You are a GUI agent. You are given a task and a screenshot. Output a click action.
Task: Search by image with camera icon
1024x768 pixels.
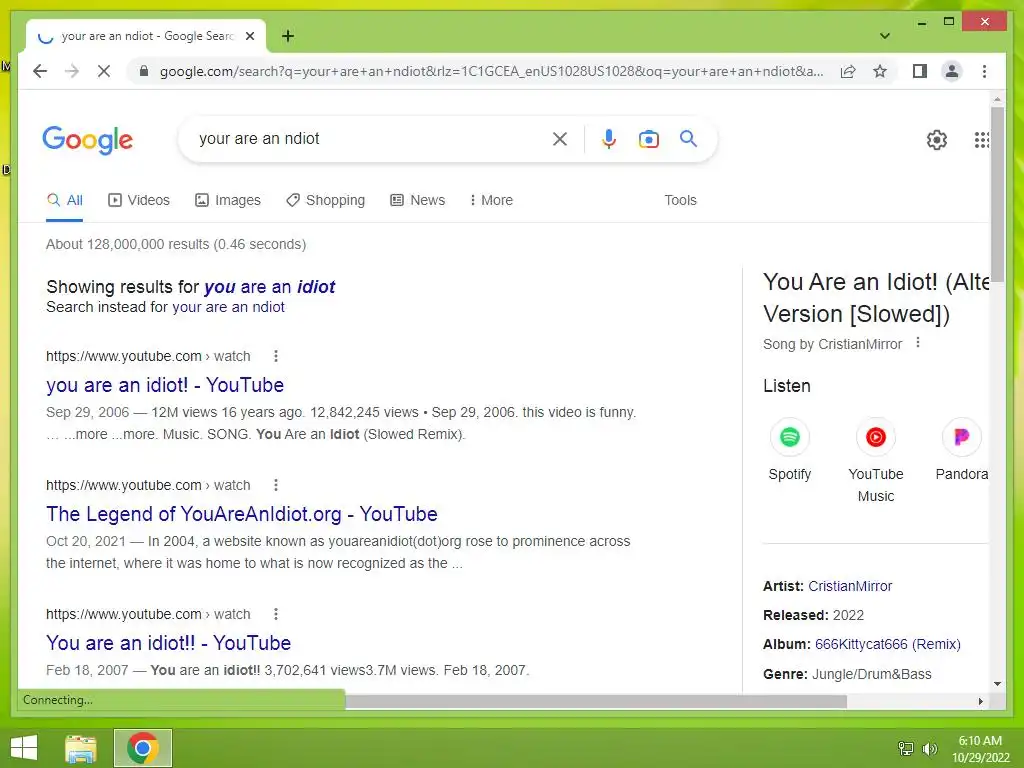(x=648, y=138)
